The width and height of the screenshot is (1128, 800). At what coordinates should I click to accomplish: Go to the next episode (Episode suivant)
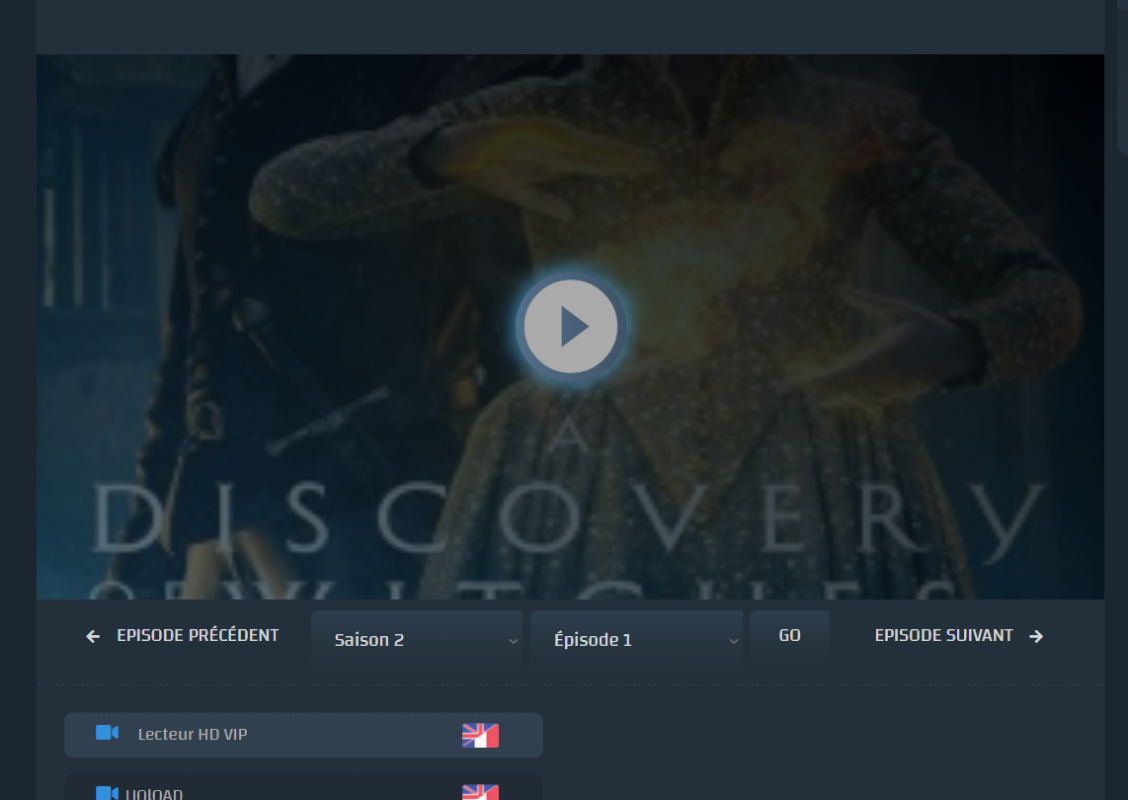click(958, 636)
